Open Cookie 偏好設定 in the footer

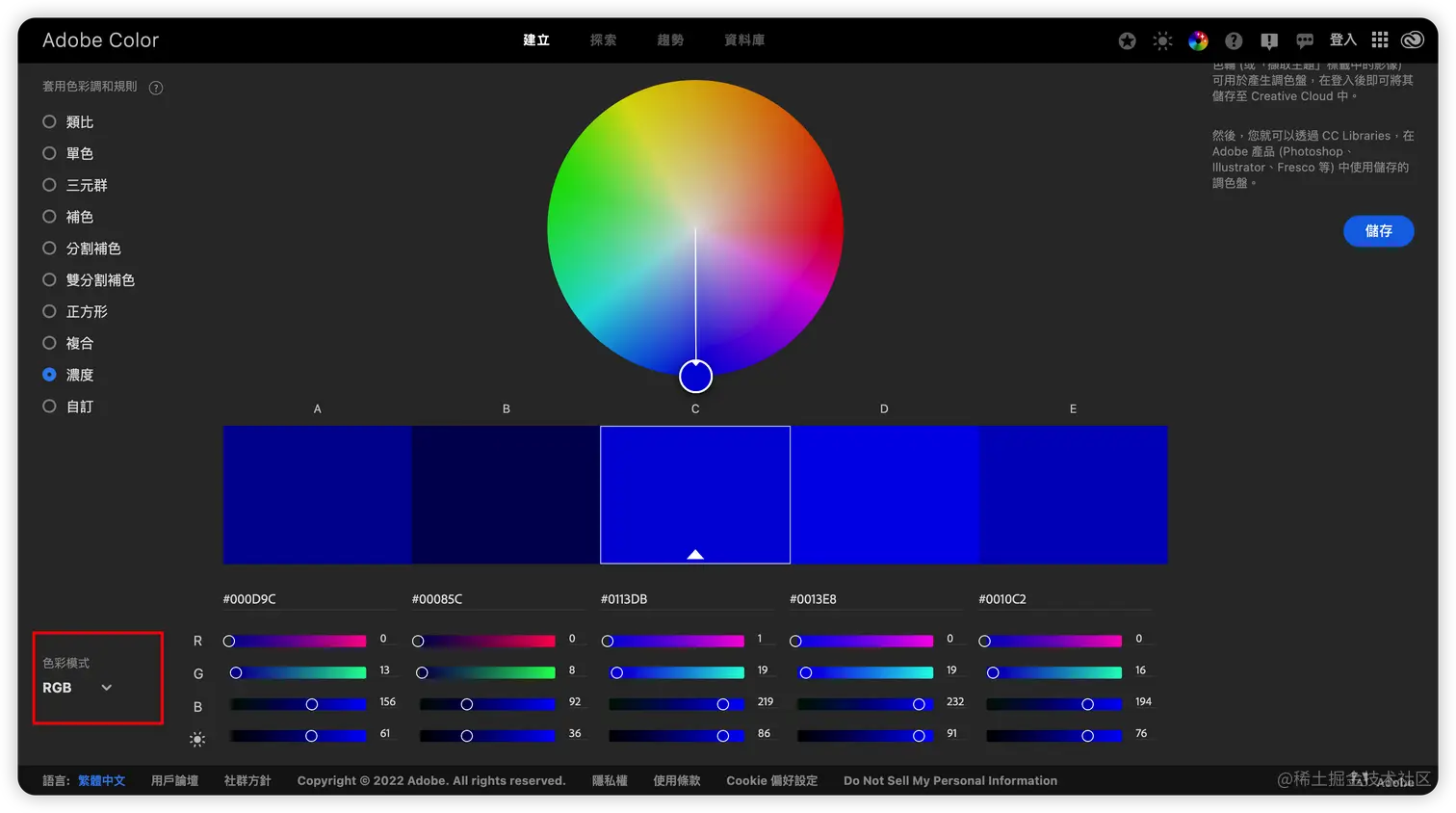pyautogui.click(x=772, y=780)
